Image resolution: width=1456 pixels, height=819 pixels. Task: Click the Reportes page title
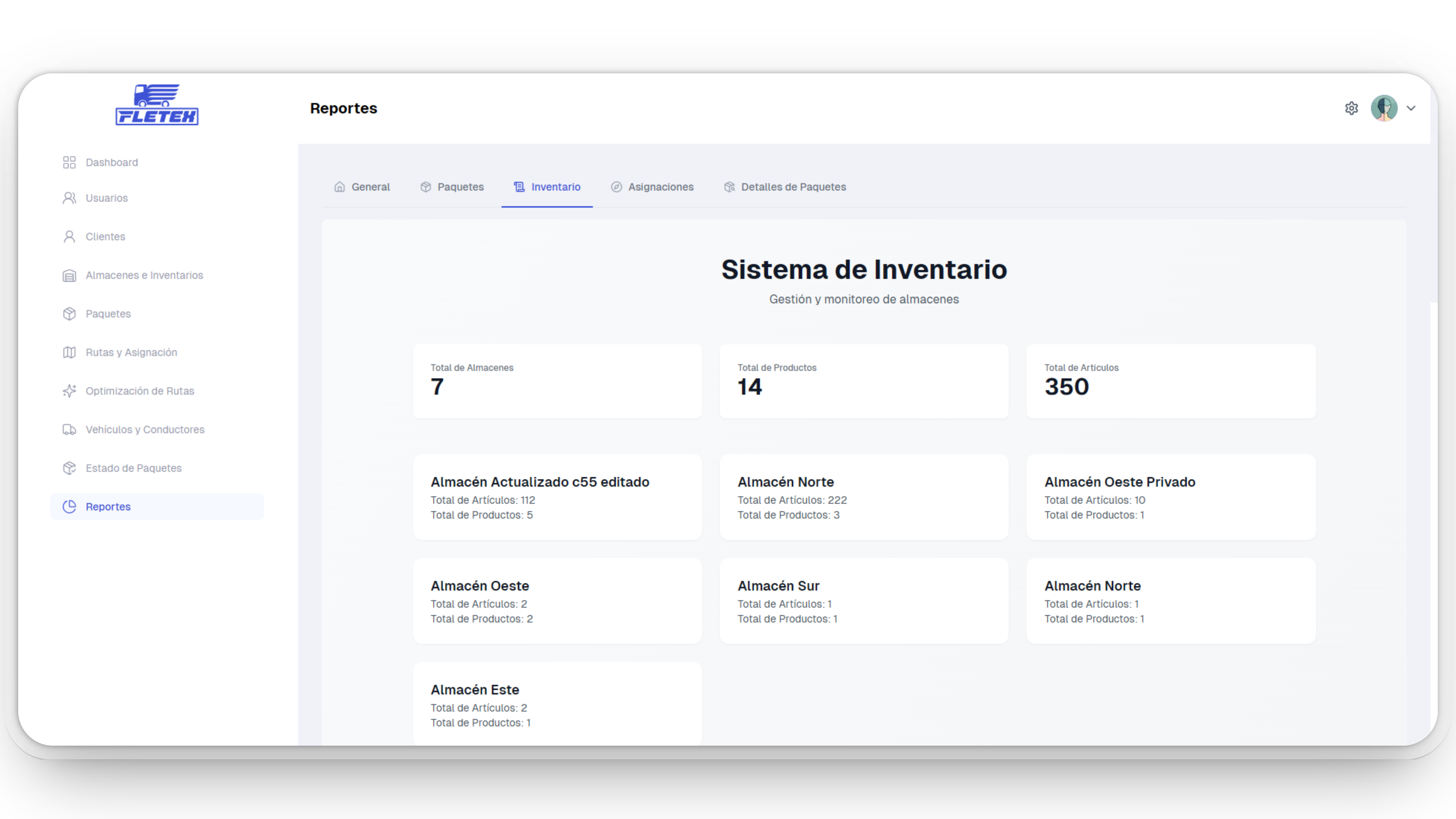tap(344, 108)
